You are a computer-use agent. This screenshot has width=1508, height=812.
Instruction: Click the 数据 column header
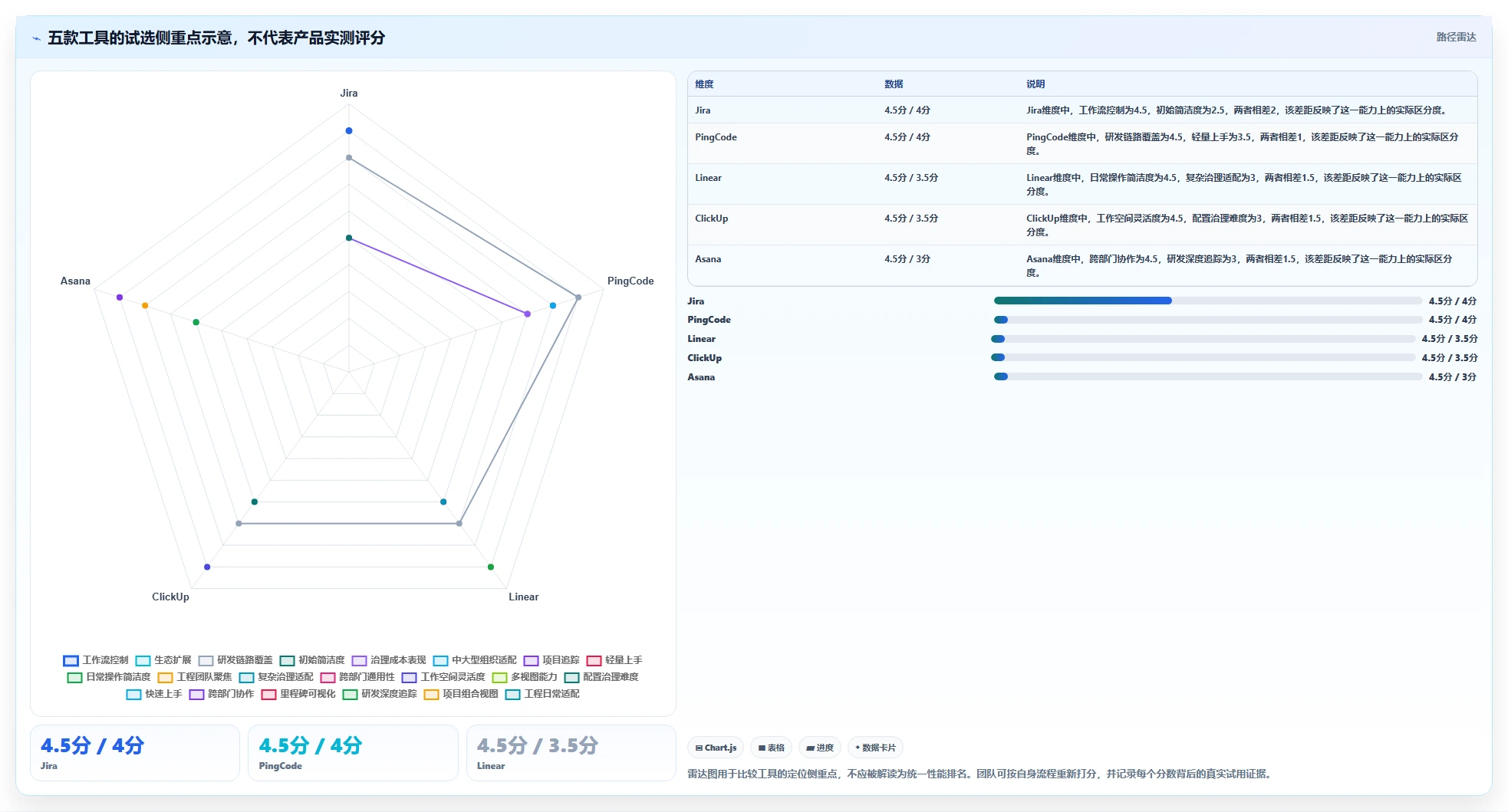coord(894,84)
